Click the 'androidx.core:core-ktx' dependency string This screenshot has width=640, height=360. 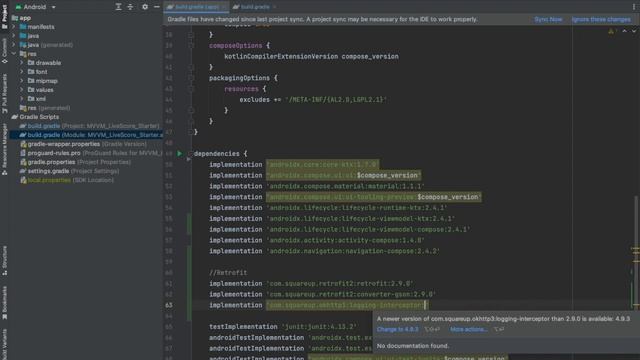[x=322, y=164]
